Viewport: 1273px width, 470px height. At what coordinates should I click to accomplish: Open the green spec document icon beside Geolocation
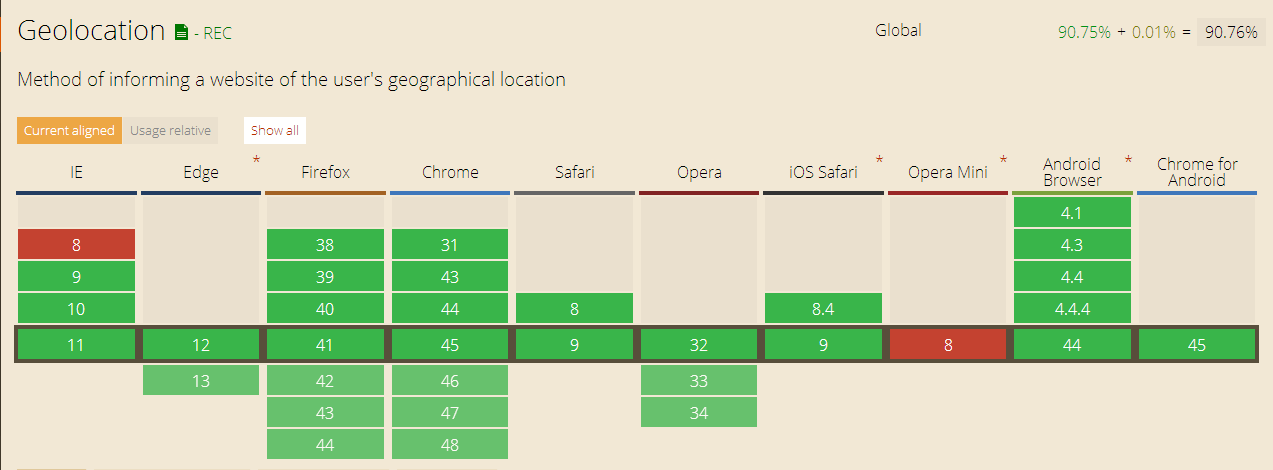[181, 33]
